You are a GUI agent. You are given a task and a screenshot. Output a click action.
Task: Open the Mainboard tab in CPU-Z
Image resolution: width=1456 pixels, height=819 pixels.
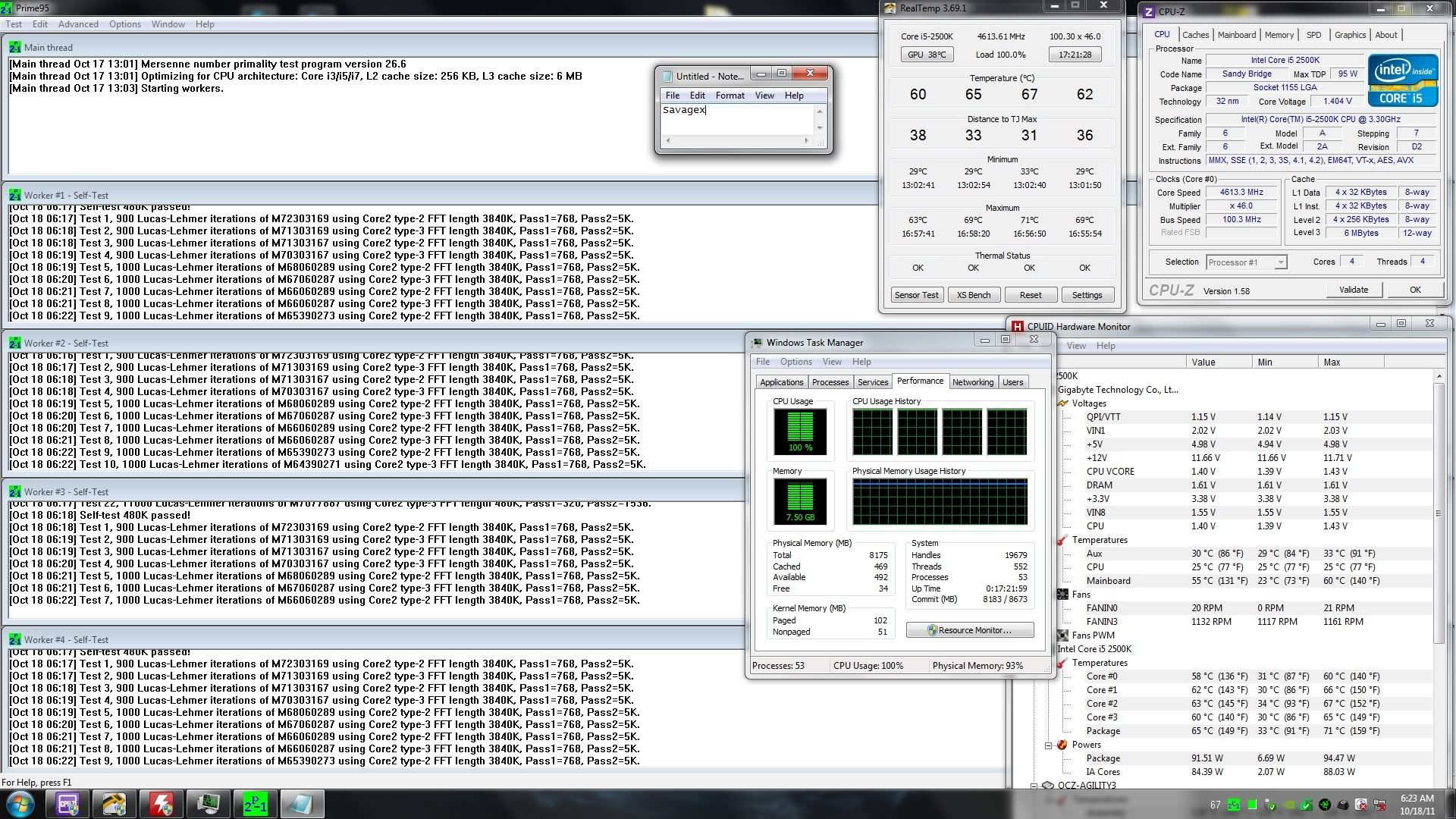coord(1237,35)
